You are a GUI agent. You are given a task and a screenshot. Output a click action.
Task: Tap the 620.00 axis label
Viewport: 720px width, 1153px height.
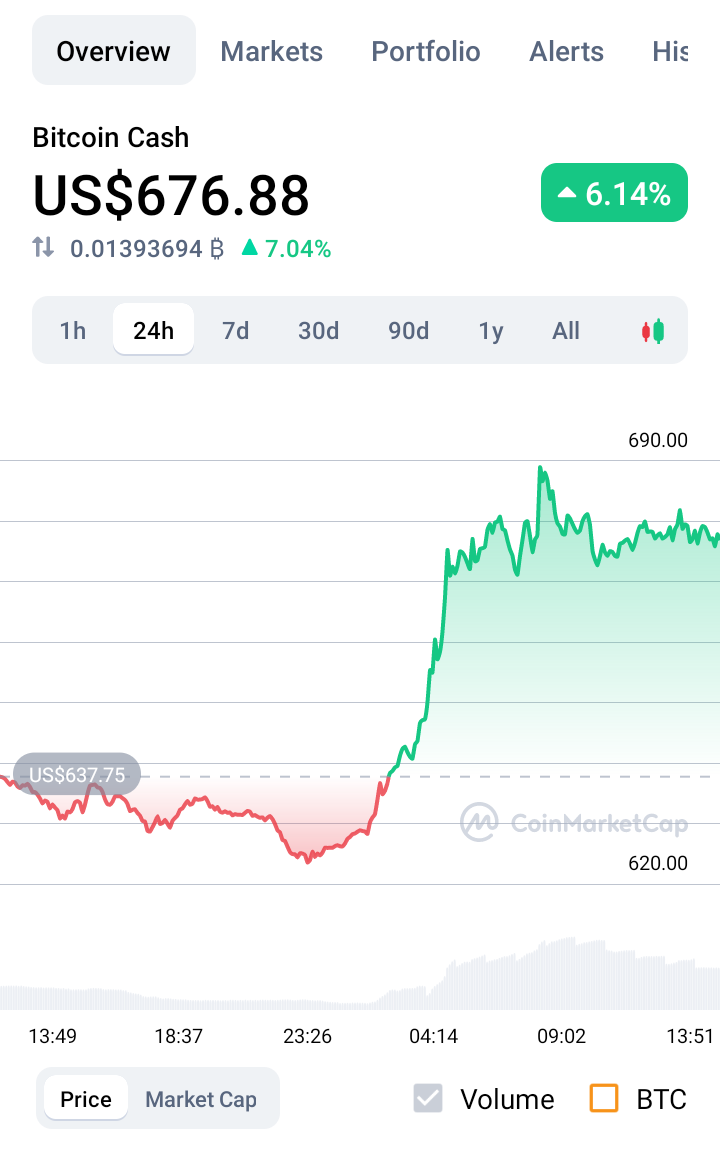[x=657, y=863]
